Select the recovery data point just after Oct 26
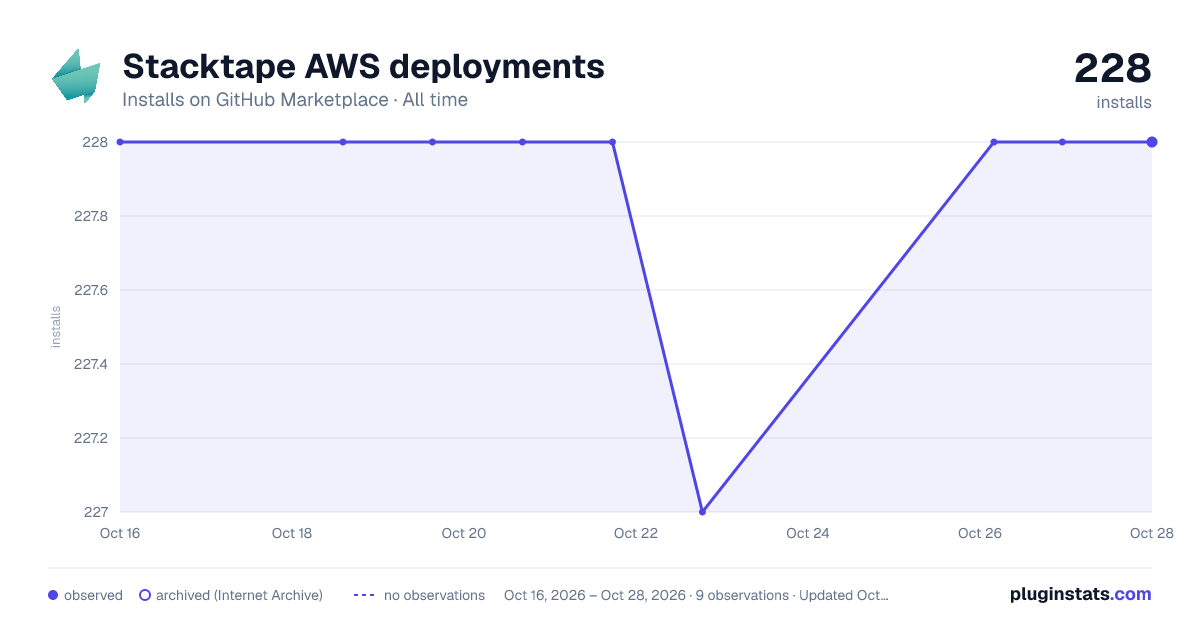This screenshot has width=1200, height=630. pyautogui.click(x=994, y=142)
